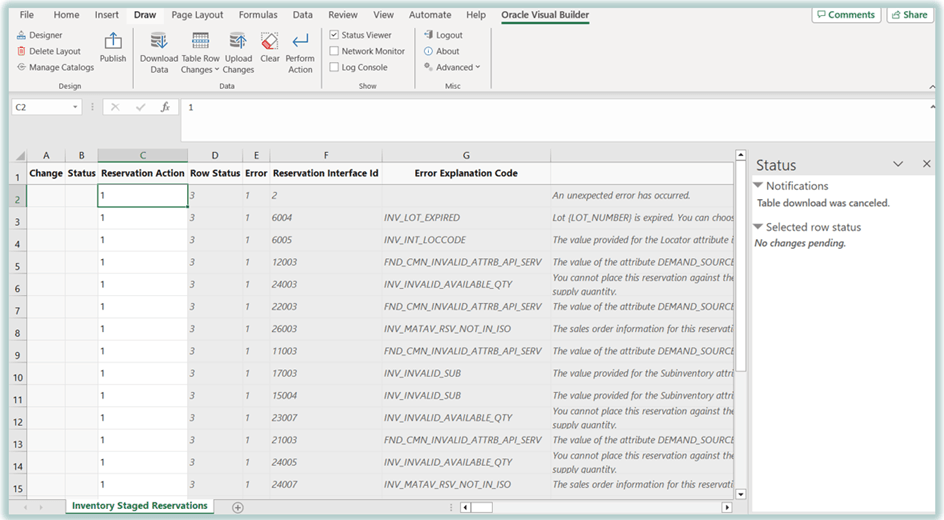Select column C header
Viewport: 944px width, 520px height.
click(x=143, y=155)
